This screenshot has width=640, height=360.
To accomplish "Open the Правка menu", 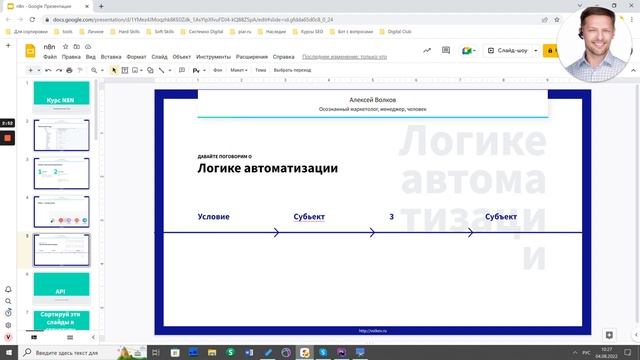I will pyautogui.click(x=71, y=57).
